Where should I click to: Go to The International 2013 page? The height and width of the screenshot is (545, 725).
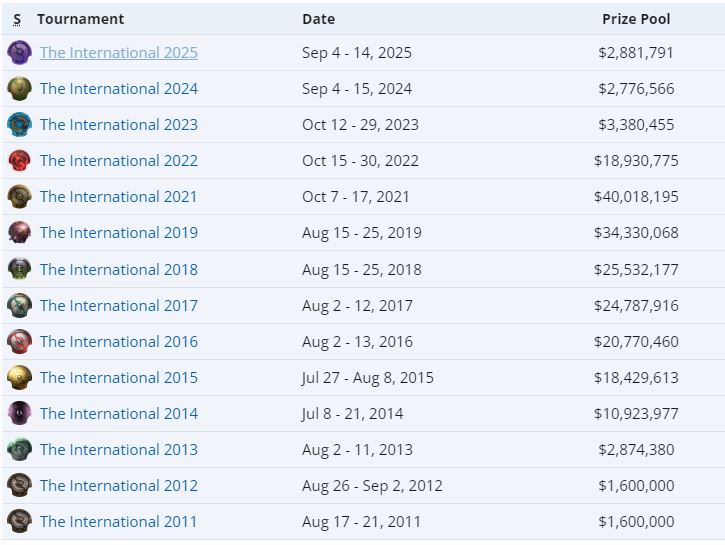pyautogui.click(x=119, y=450)
